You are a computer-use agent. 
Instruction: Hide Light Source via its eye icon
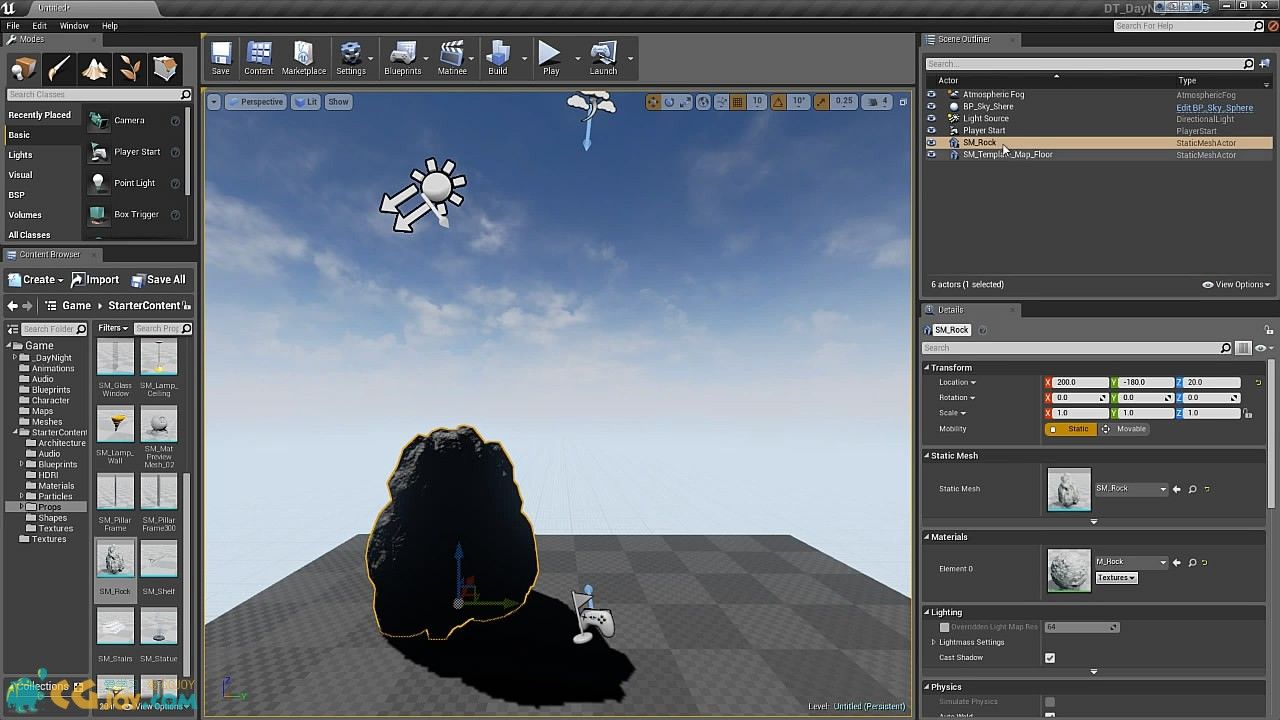(931, 119)
